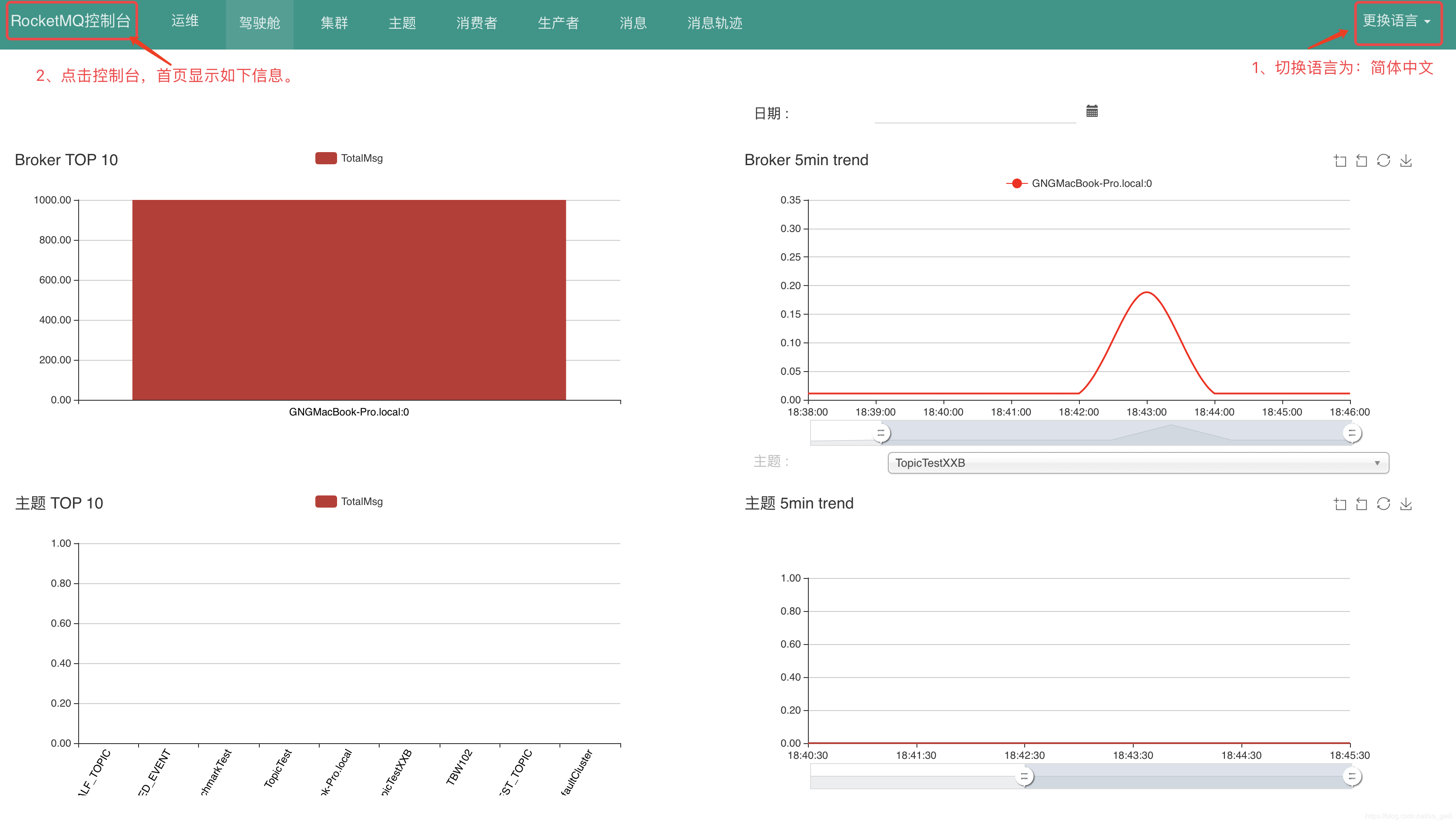Viewport: 1456px width, 824px height.
Task: Click restore refresh icon in Broker 5min trend
Action: tap(1383, 161)
